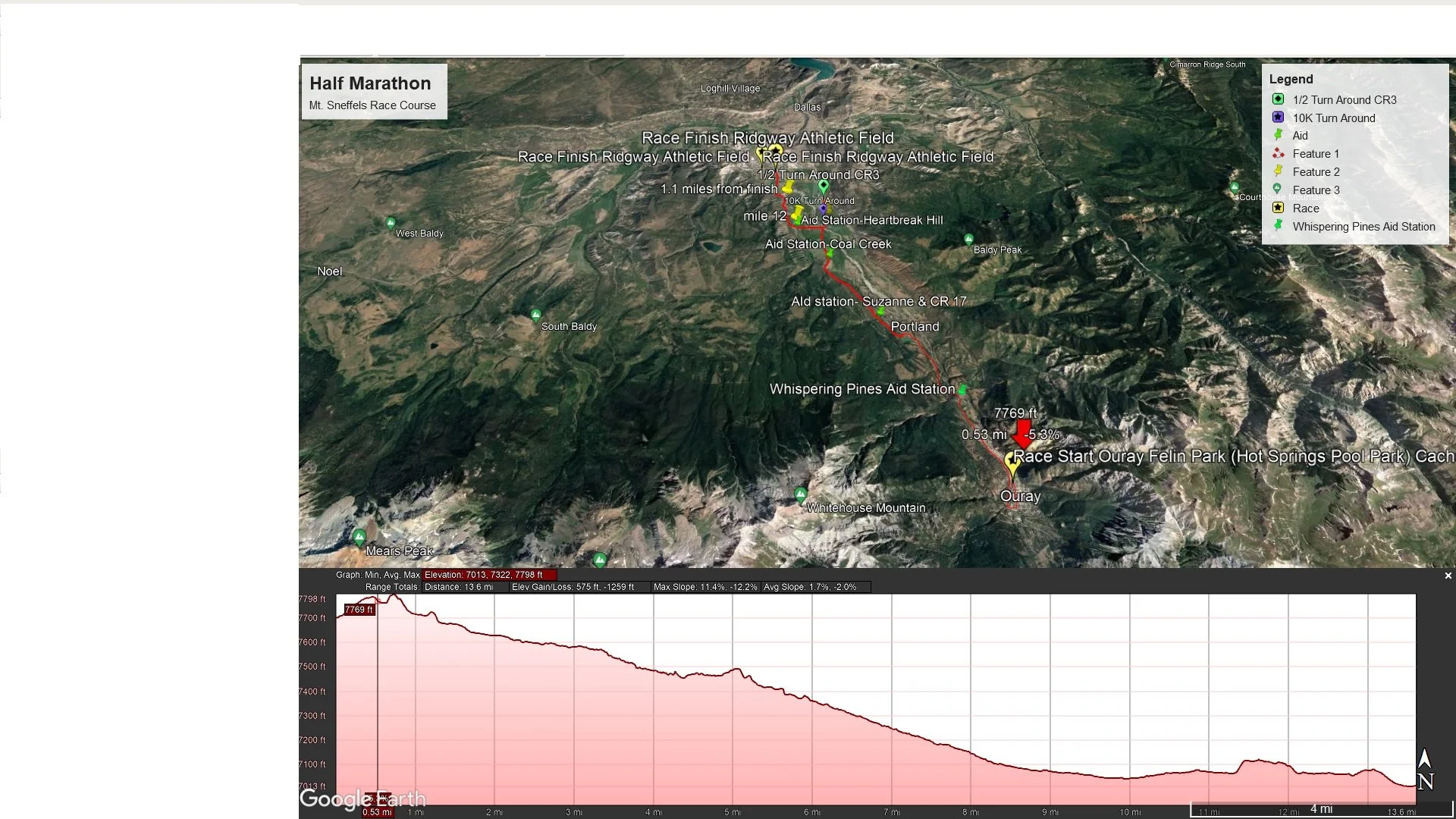Click the Elevation min avg max readout
Screen dimensions: 1456x819
[489, 574]
